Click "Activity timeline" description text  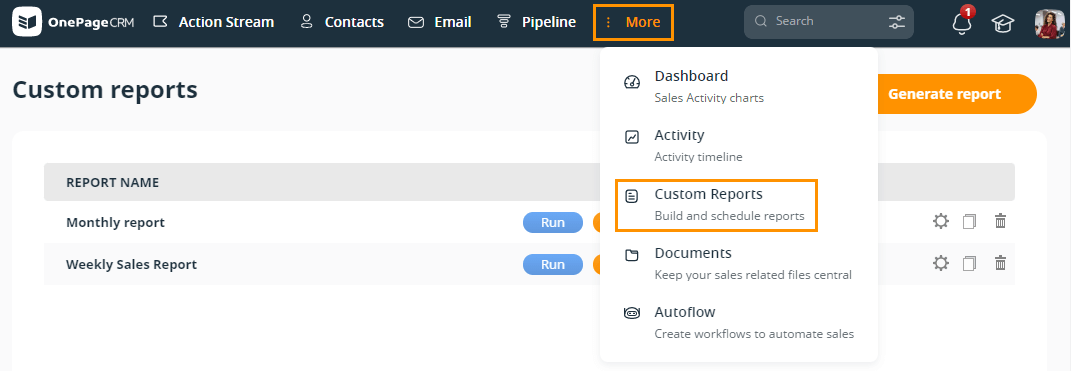point(698,157)
